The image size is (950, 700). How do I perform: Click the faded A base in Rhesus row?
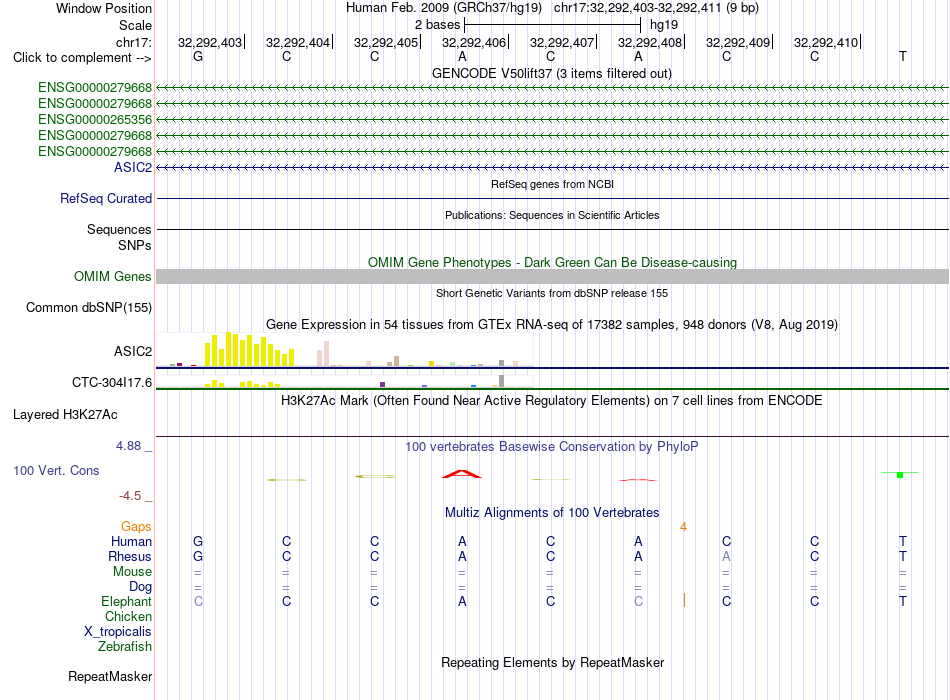point(726,556)
